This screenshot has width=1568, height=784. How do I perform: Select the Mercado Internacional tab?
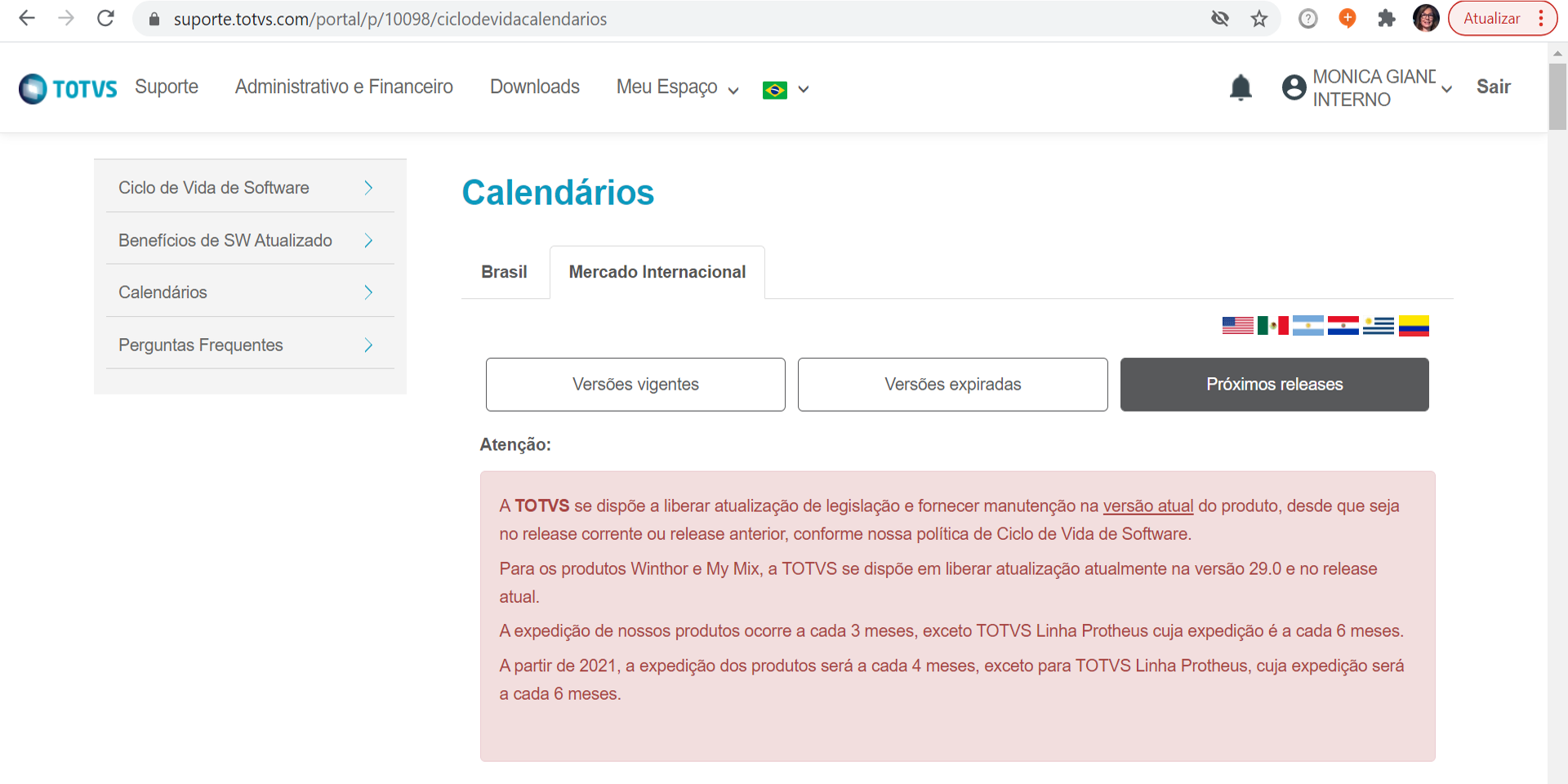pos(657,272)
